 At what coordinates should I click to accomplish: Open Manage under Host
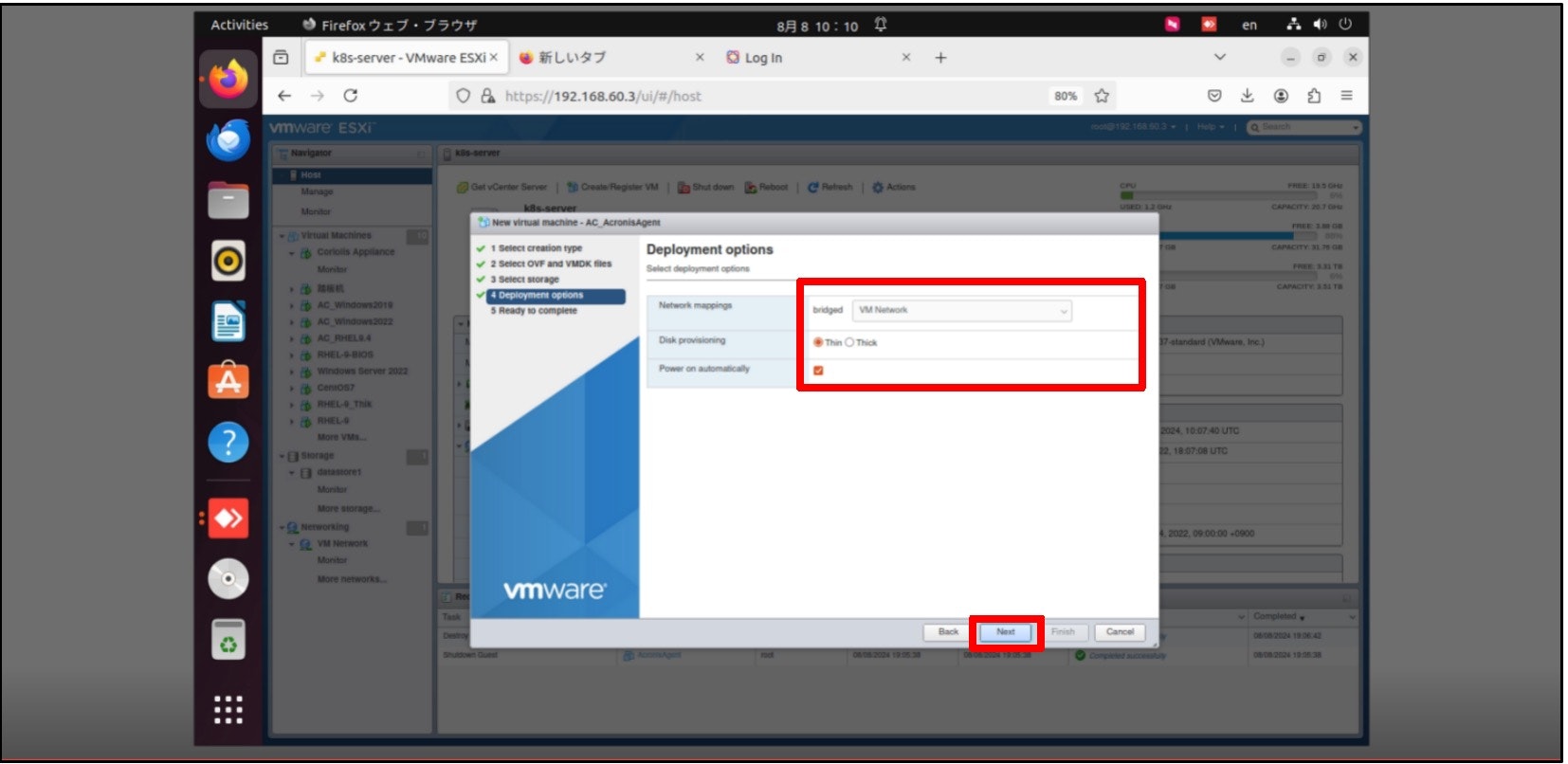(317, 192)
